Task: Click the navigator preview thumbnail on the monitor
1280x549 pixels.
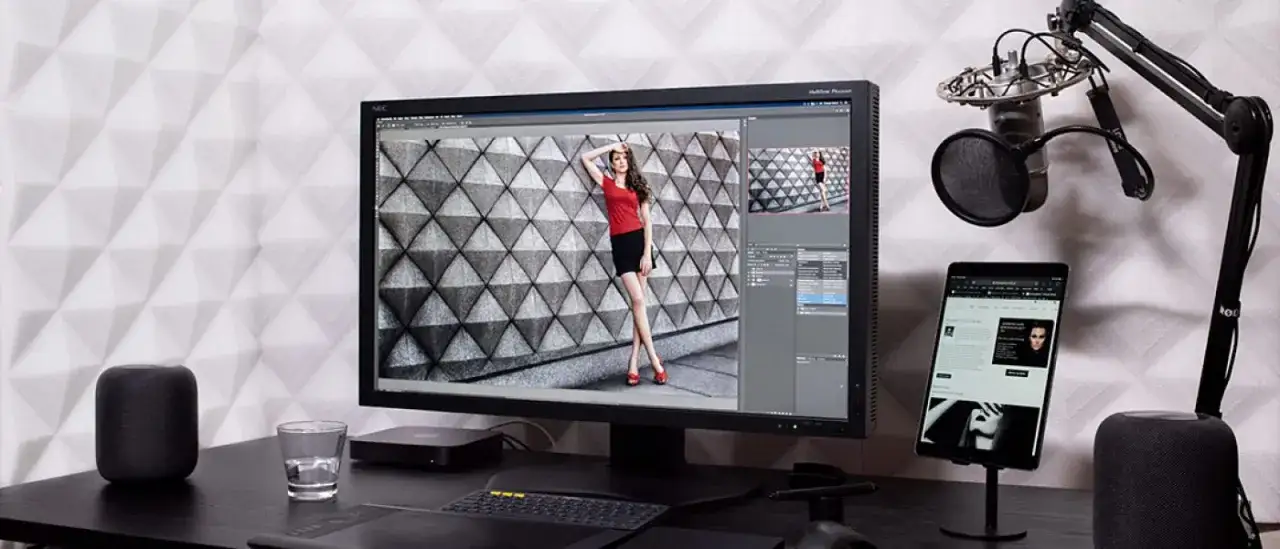Action: coord(798,180)
